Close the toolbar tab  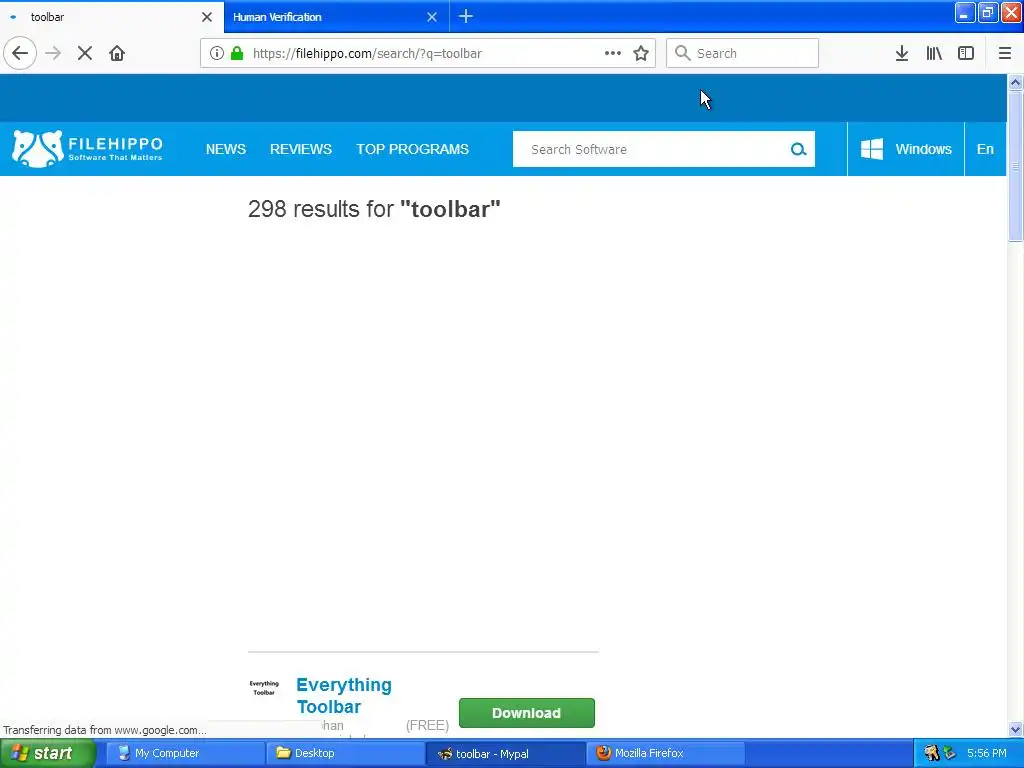pyautogui.click(x=207, y=16)
